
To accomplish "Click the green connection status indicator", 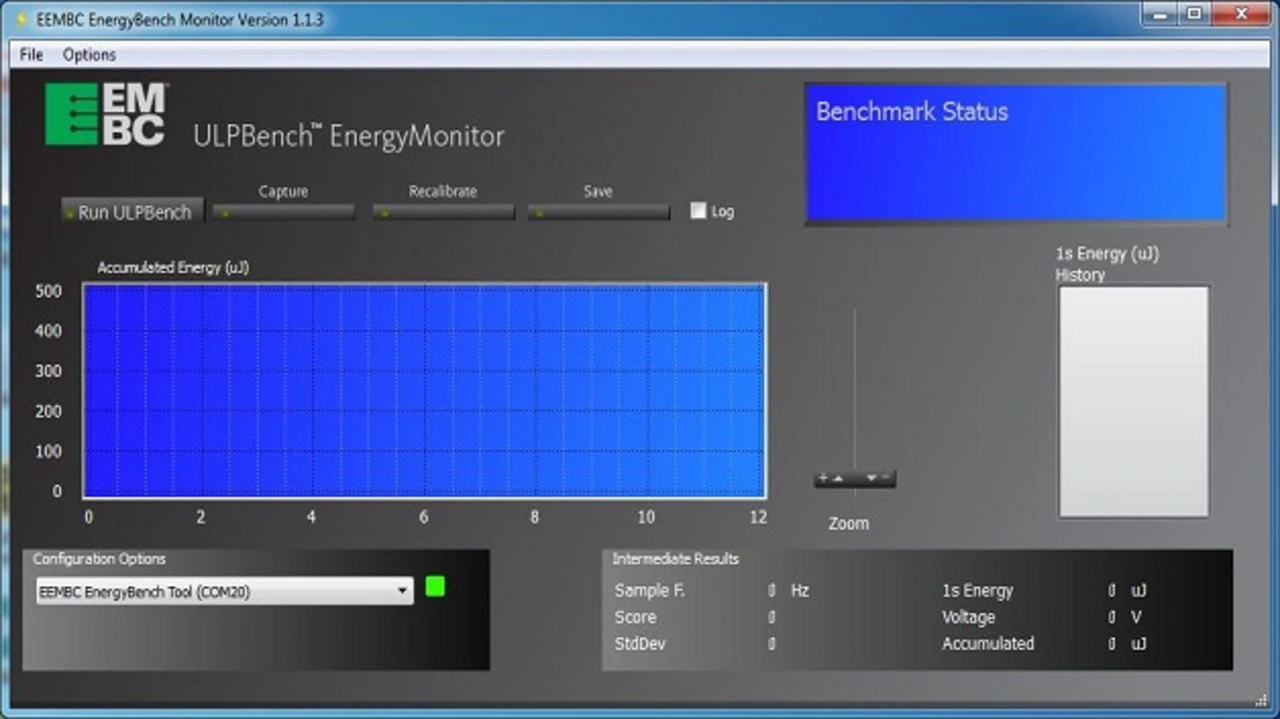I will 435,587.
